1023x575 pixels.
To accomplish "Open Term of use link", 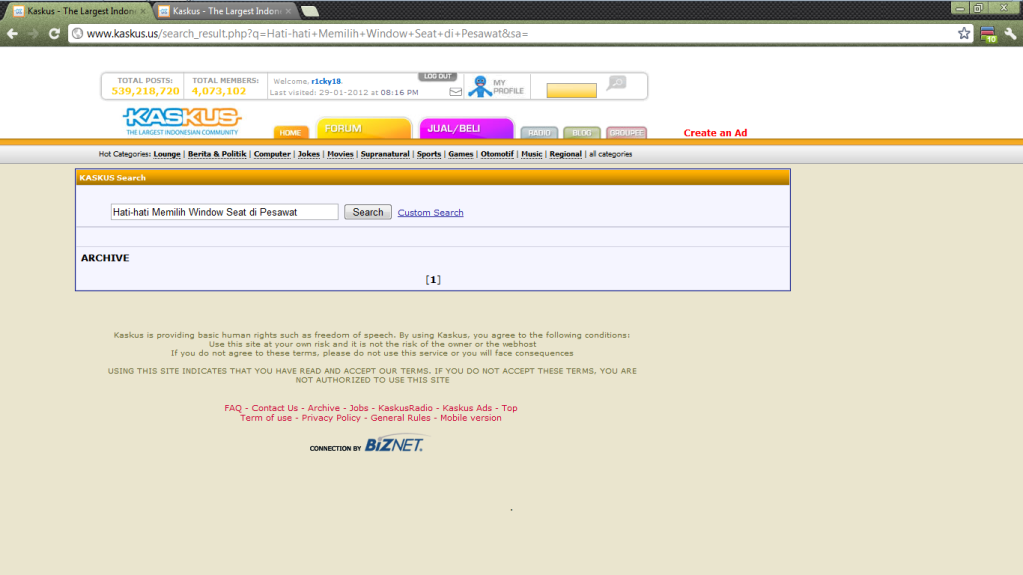I will (266, 418).
